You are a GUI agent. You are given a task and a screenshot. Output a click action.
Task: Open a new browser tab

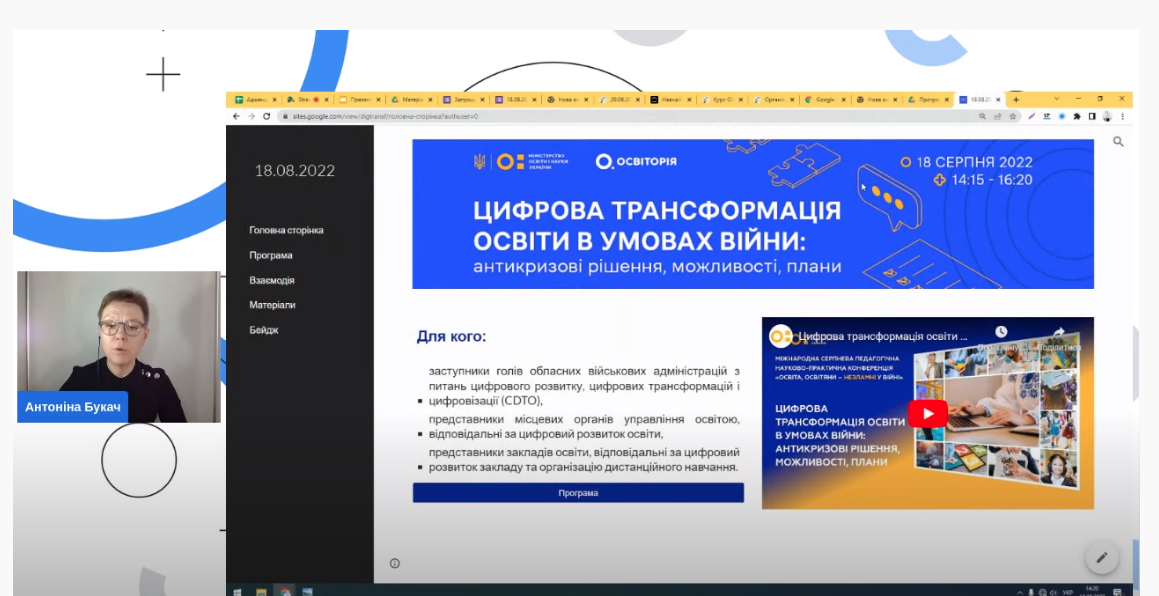(1016, 99)
